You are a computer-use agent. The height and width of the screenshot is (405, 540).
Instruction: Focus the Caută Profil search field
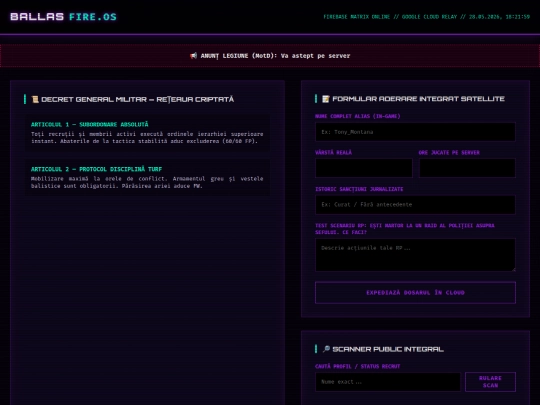tap(388, 382)
